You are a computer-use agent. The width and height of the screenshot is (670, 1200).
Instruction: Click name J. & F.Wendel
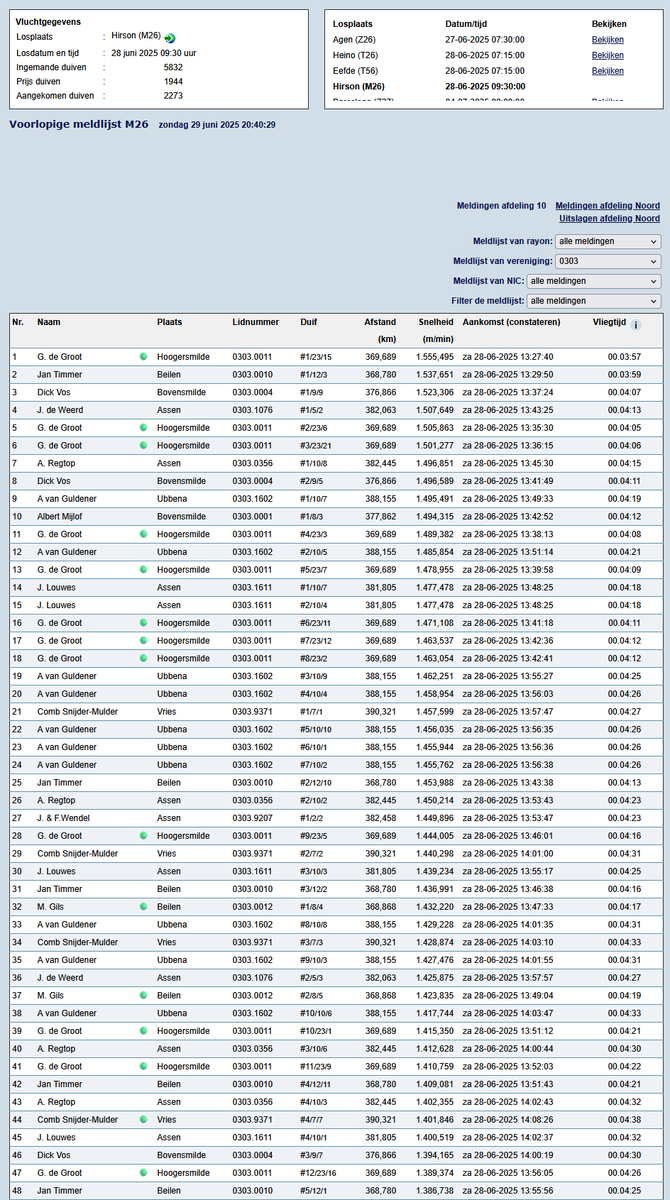[x=64, y=818]
